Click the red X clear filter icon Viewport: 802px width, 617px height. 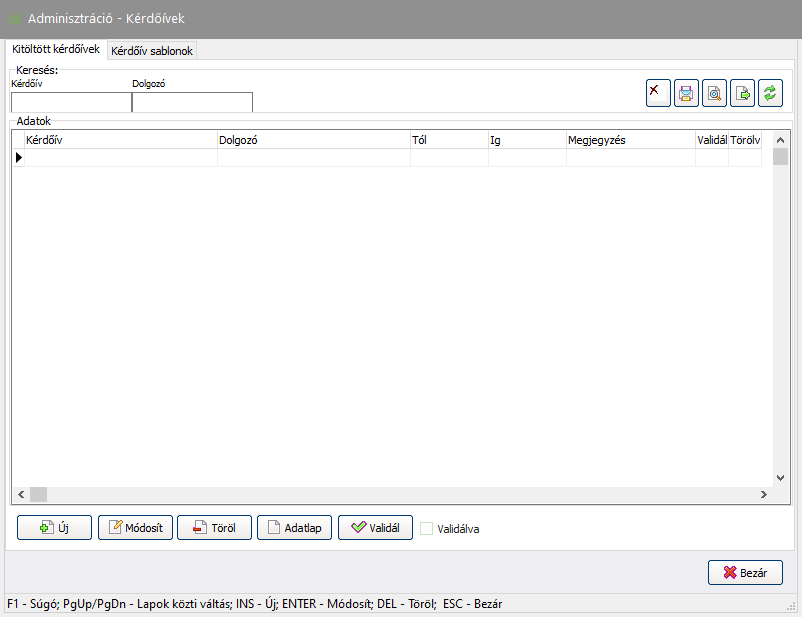658,93
